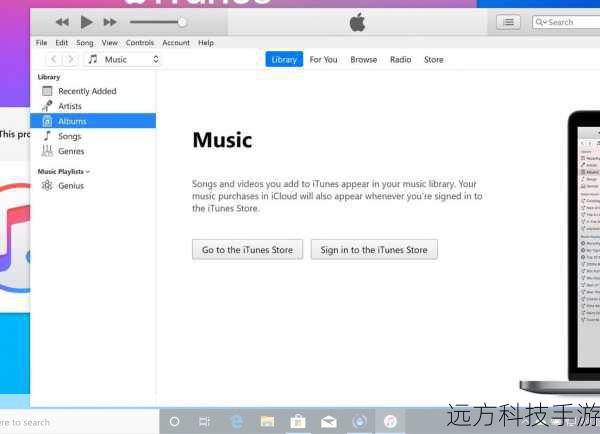Open the Up Next list icon
The image size is (600, 434).
point(508,22)
